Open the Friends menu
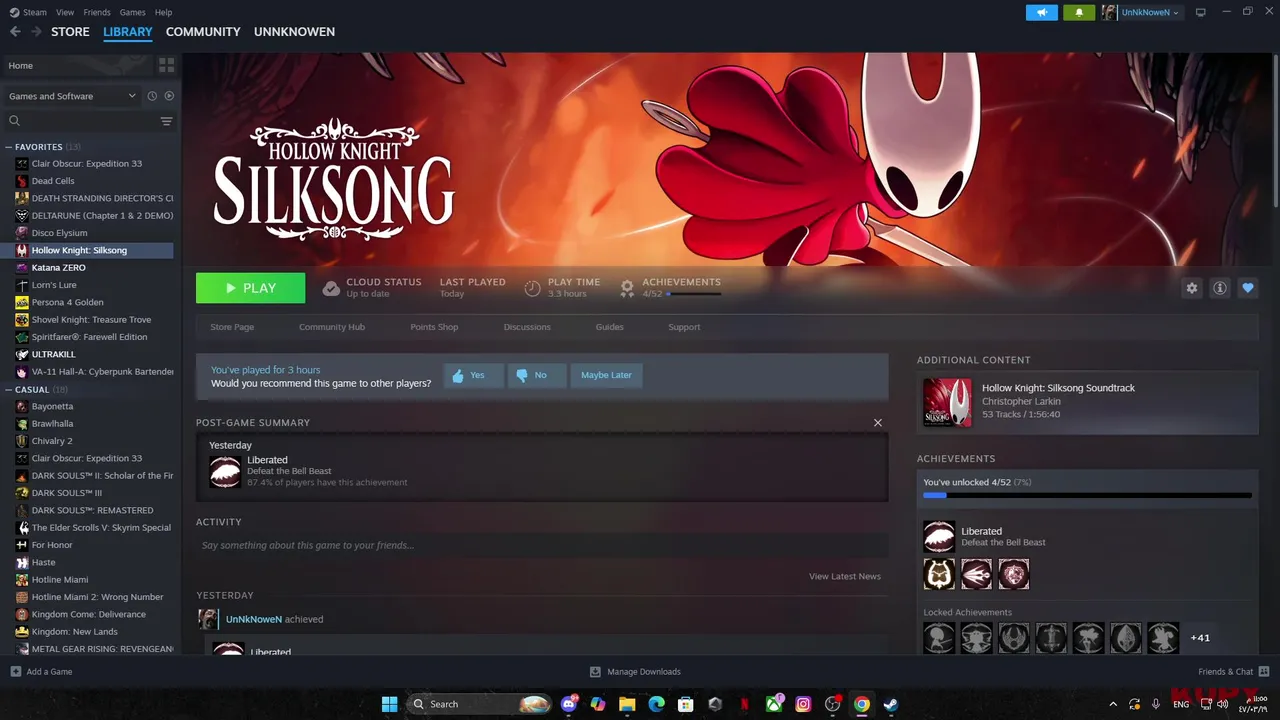The height and width of the screenshot is (720, 1280). [97, 12]
